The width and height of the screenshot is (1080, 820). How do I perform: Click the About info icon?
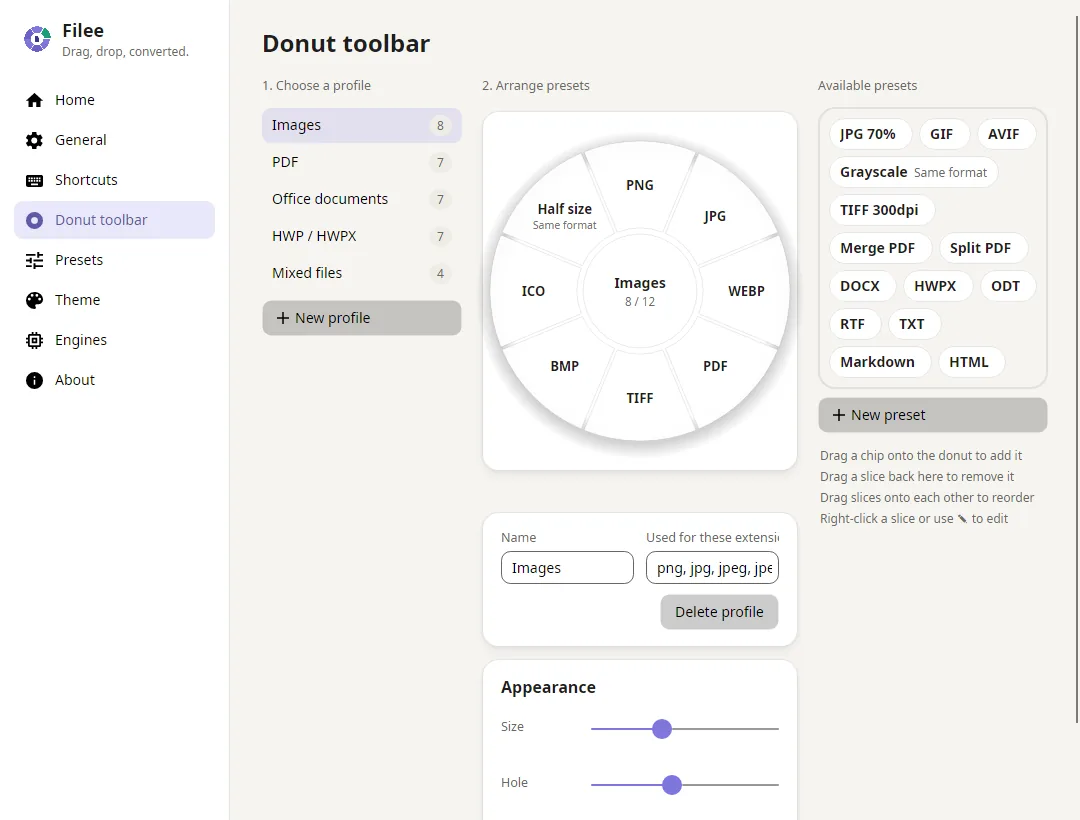tap(34, 380)
